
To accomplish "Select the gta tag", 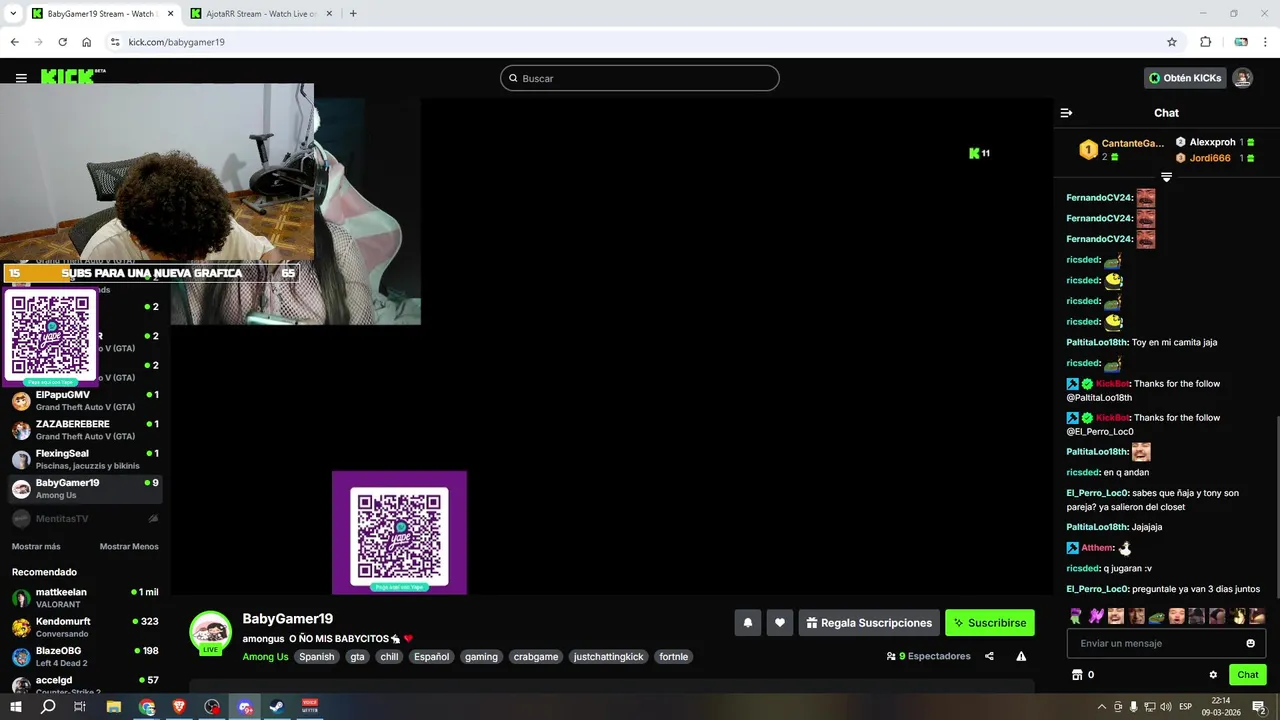I will coord(357,657).
